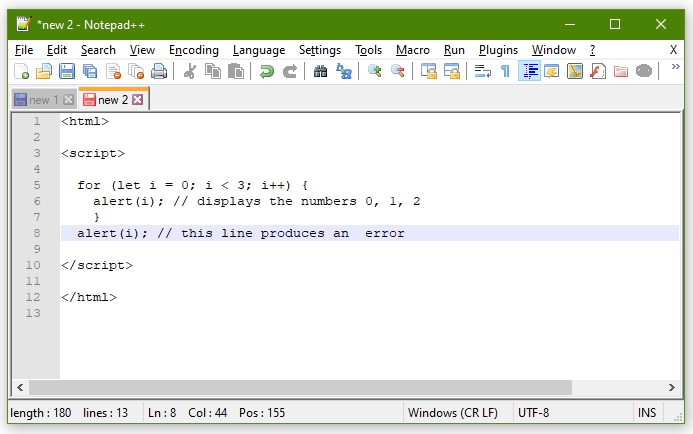Open the Macro menu
This screenshot has width=693, height=434.
tap(413, 50)
